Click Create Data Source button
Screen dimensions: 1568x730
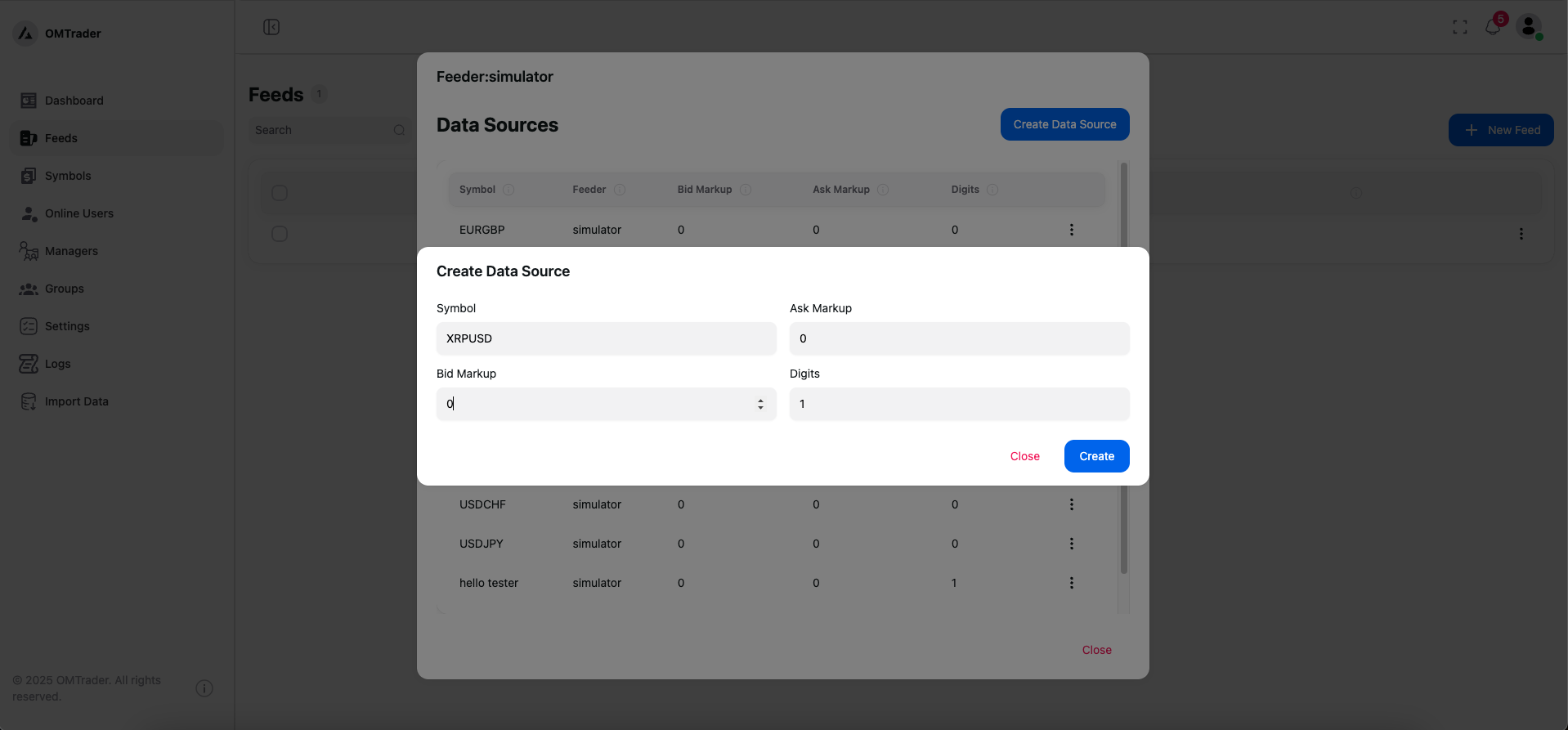[x=1064, y=124]
